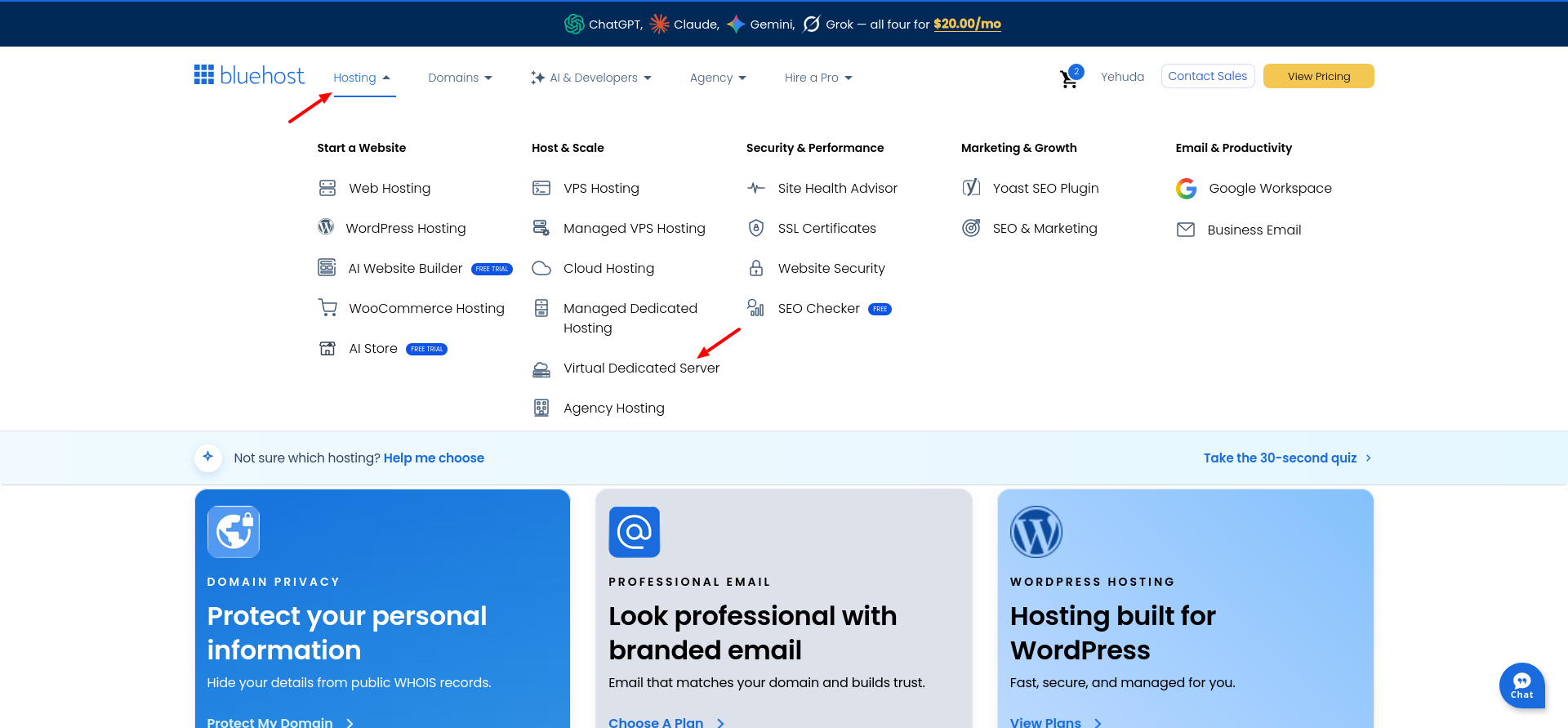Viewport: 1568px width, 728px height.
Task: Select Yoast SEO Plugin menu item
Action: [x=1045, y=188]
